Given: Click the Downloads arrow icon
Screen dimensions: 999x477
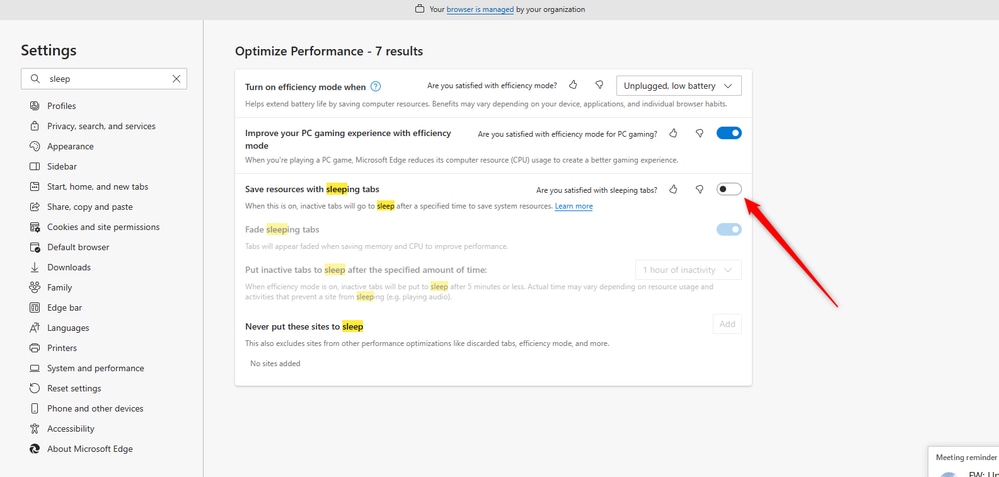Looking at the screenshot, I should 34,267.
